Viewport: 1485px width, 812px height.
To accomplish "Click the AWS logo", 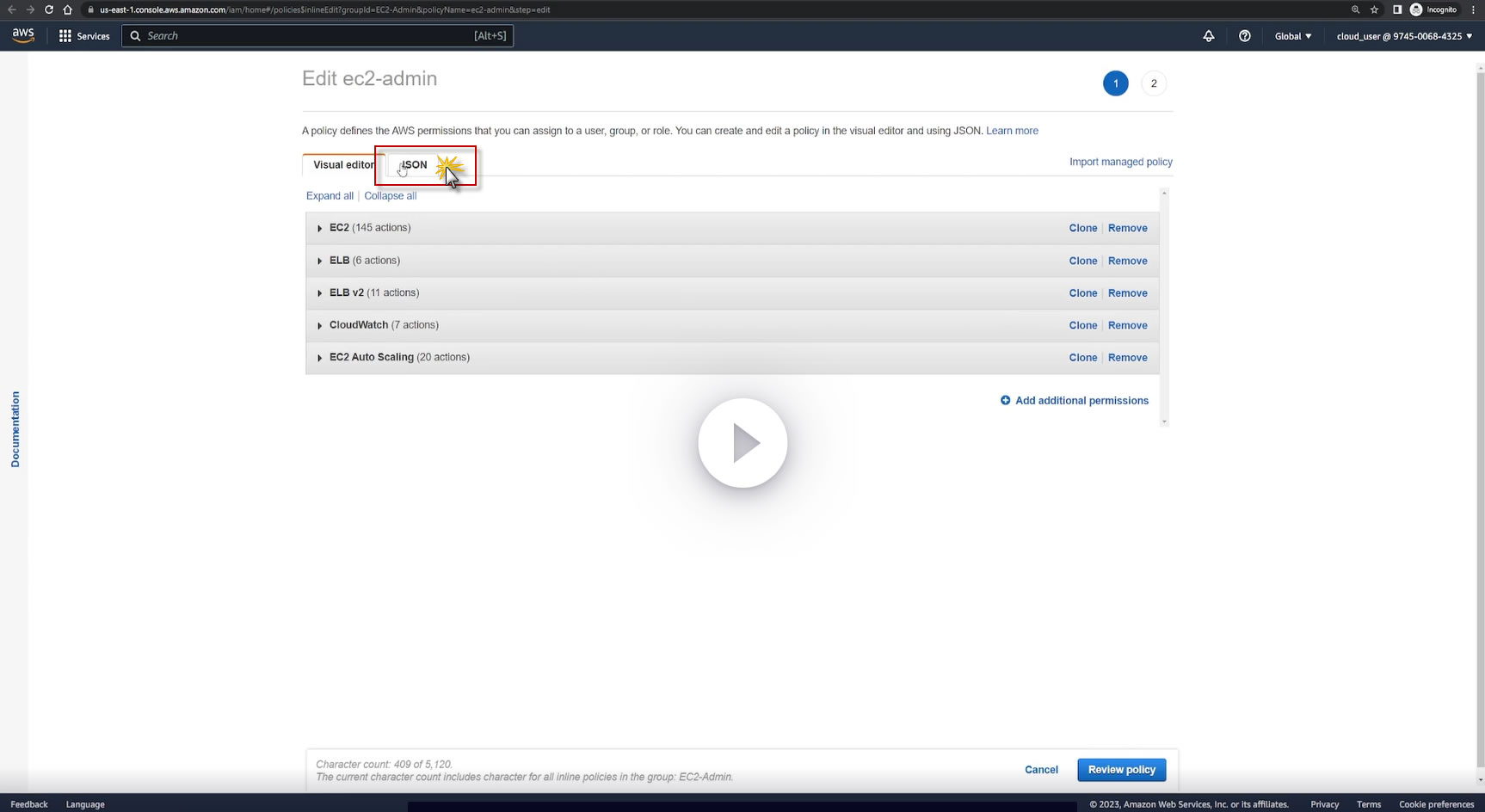I will tap(23, 35).
